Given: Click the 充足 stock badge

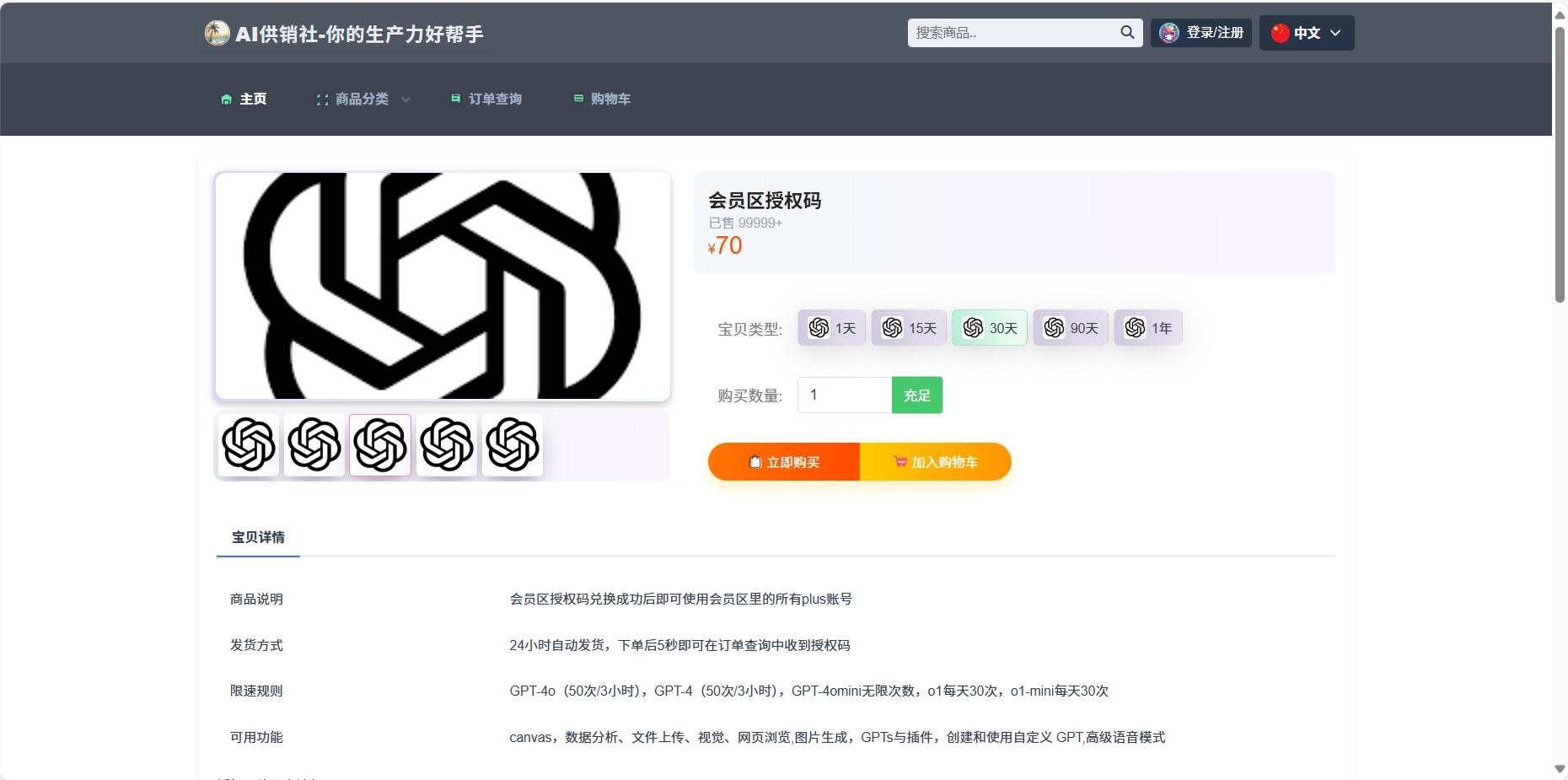Looking at the screenshot, I should point(917,395).
